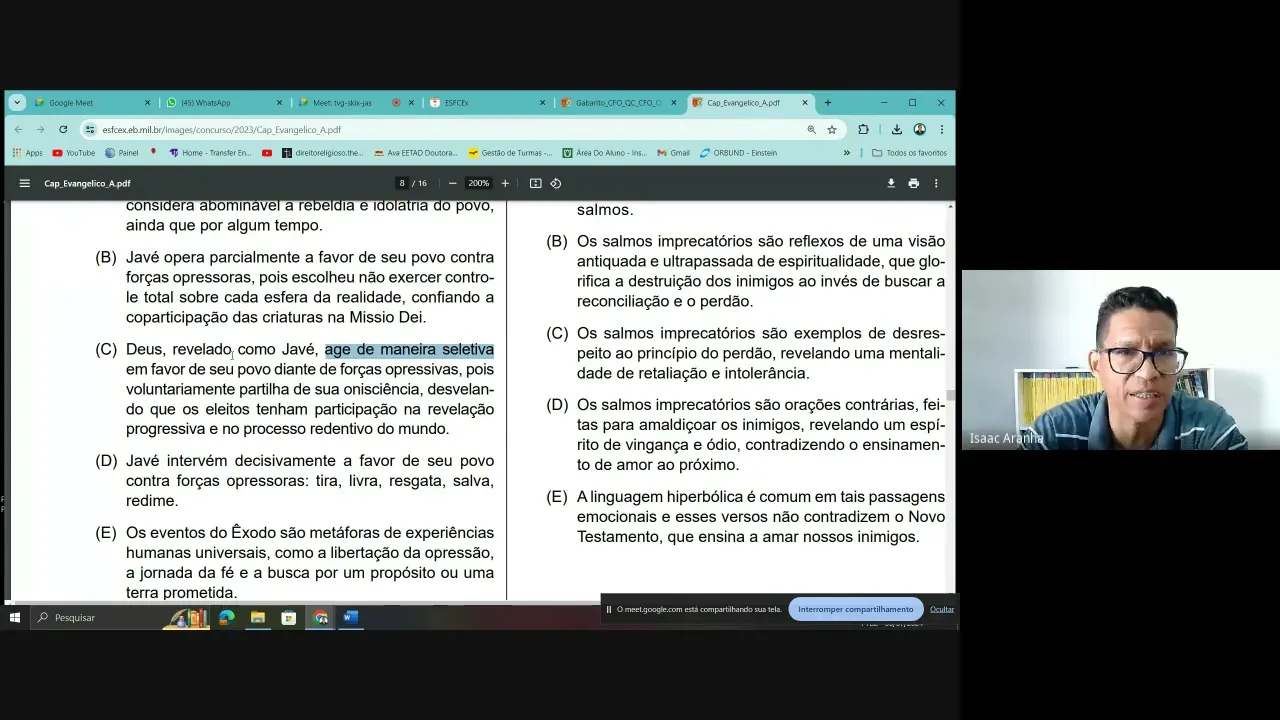Zoom in the PDF document

[505, 183]
